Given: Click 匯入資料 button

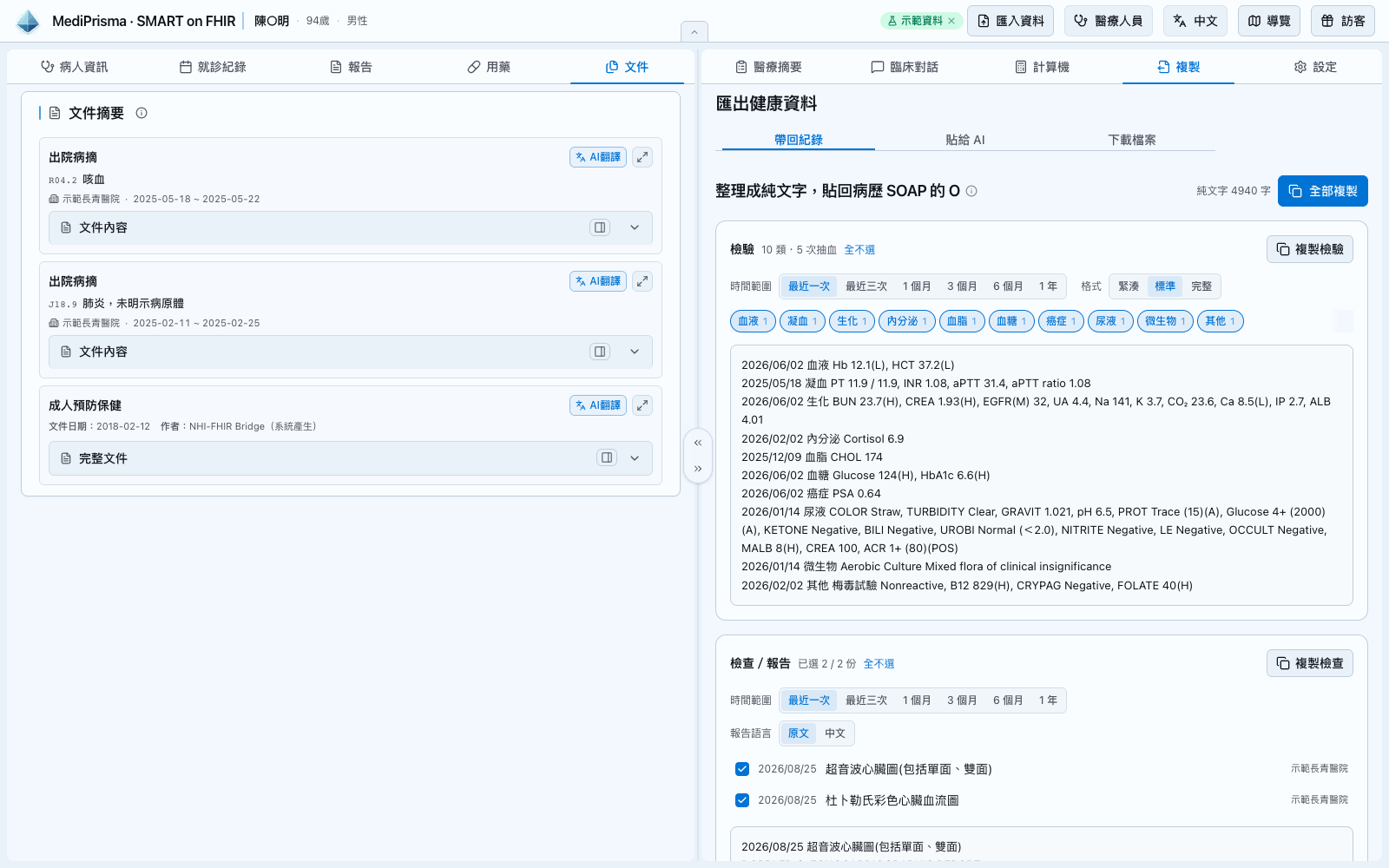Looking at the screenshot, I should (1010, 21).
